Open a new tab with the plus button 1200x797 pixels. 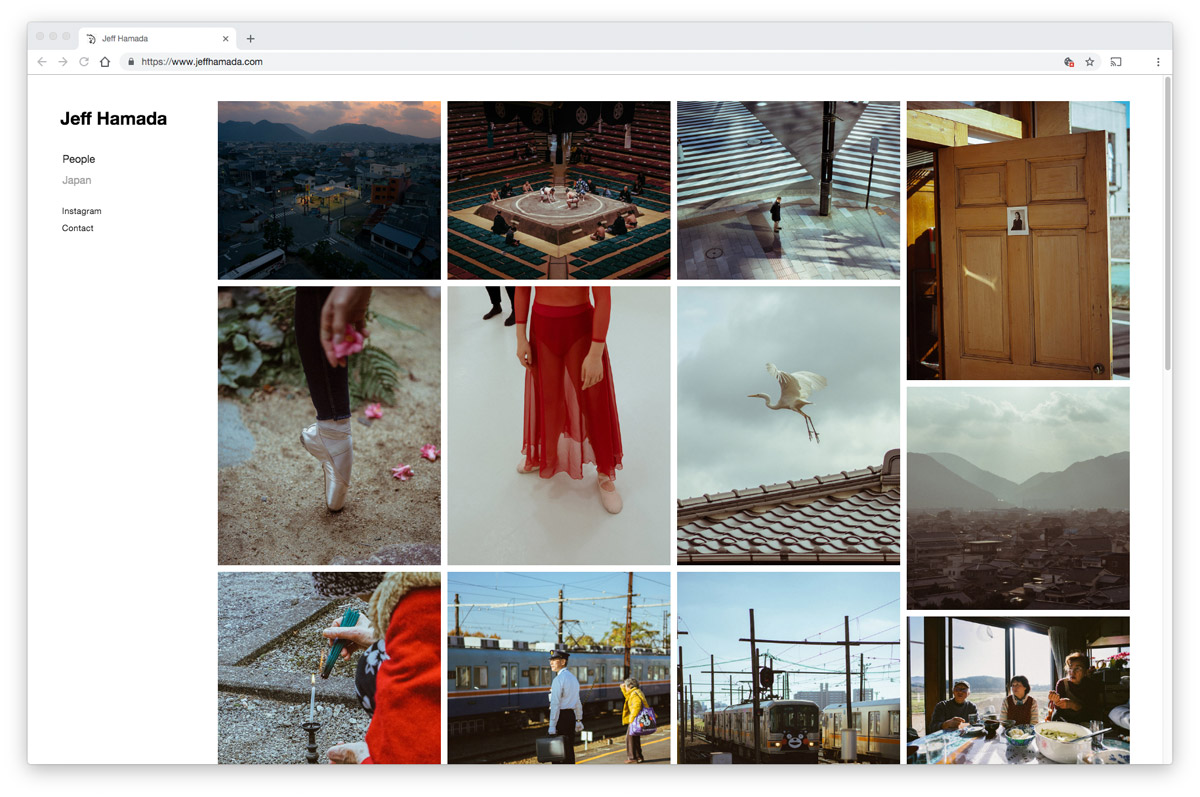(x=251, y=39)
